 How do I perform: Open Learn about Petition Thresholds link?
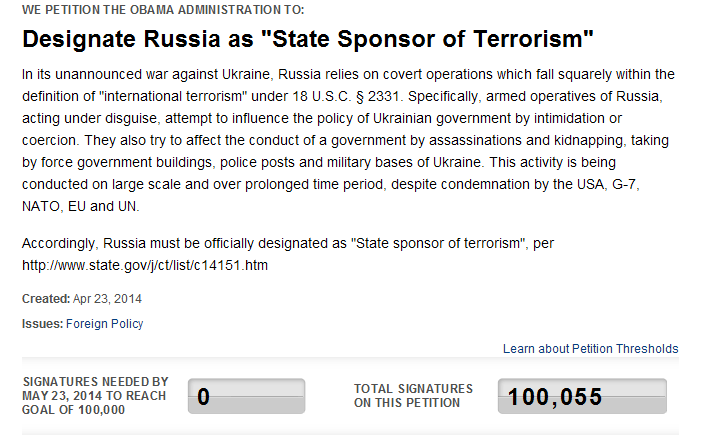click(590, 349)
